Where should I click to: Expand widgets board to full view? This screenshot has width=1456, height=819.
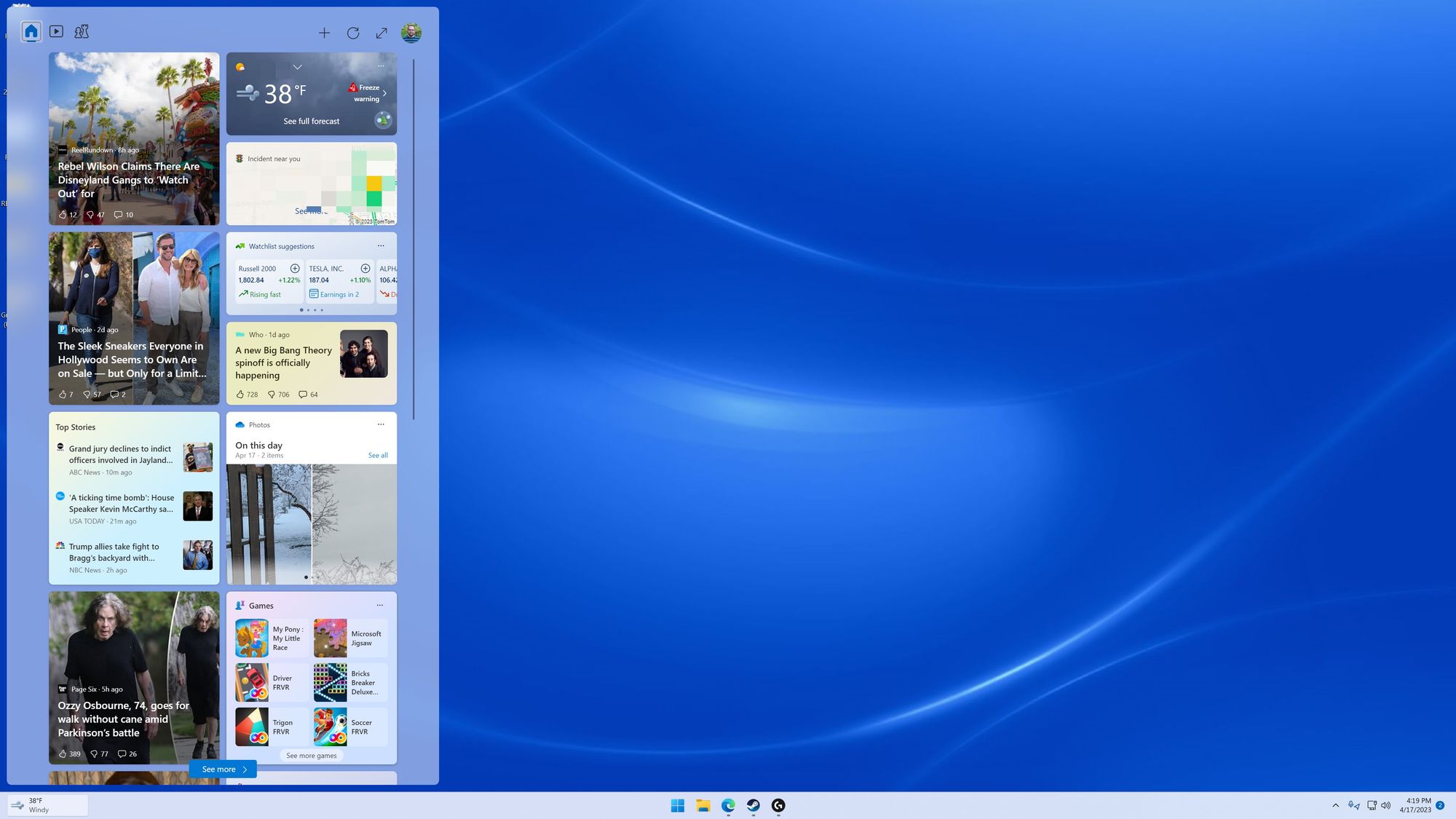[x=381, y=33]
